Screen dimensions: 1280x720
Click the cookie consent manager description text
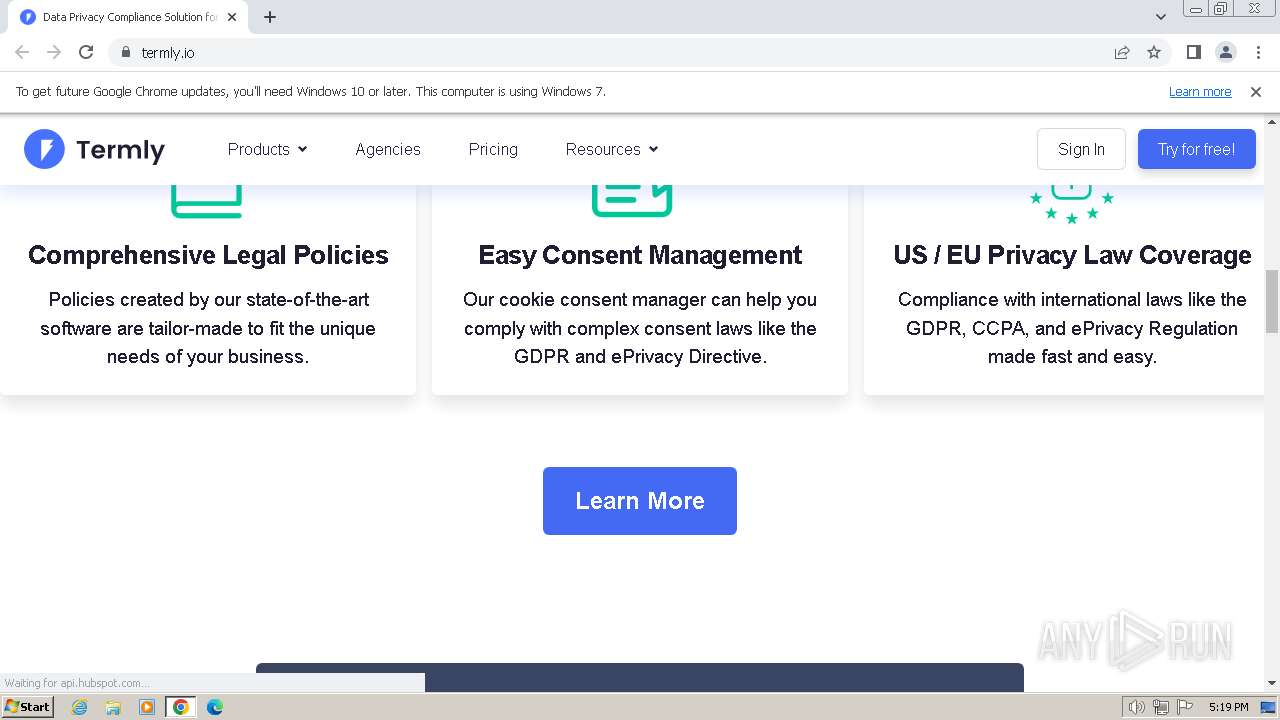tap(640, 328)
